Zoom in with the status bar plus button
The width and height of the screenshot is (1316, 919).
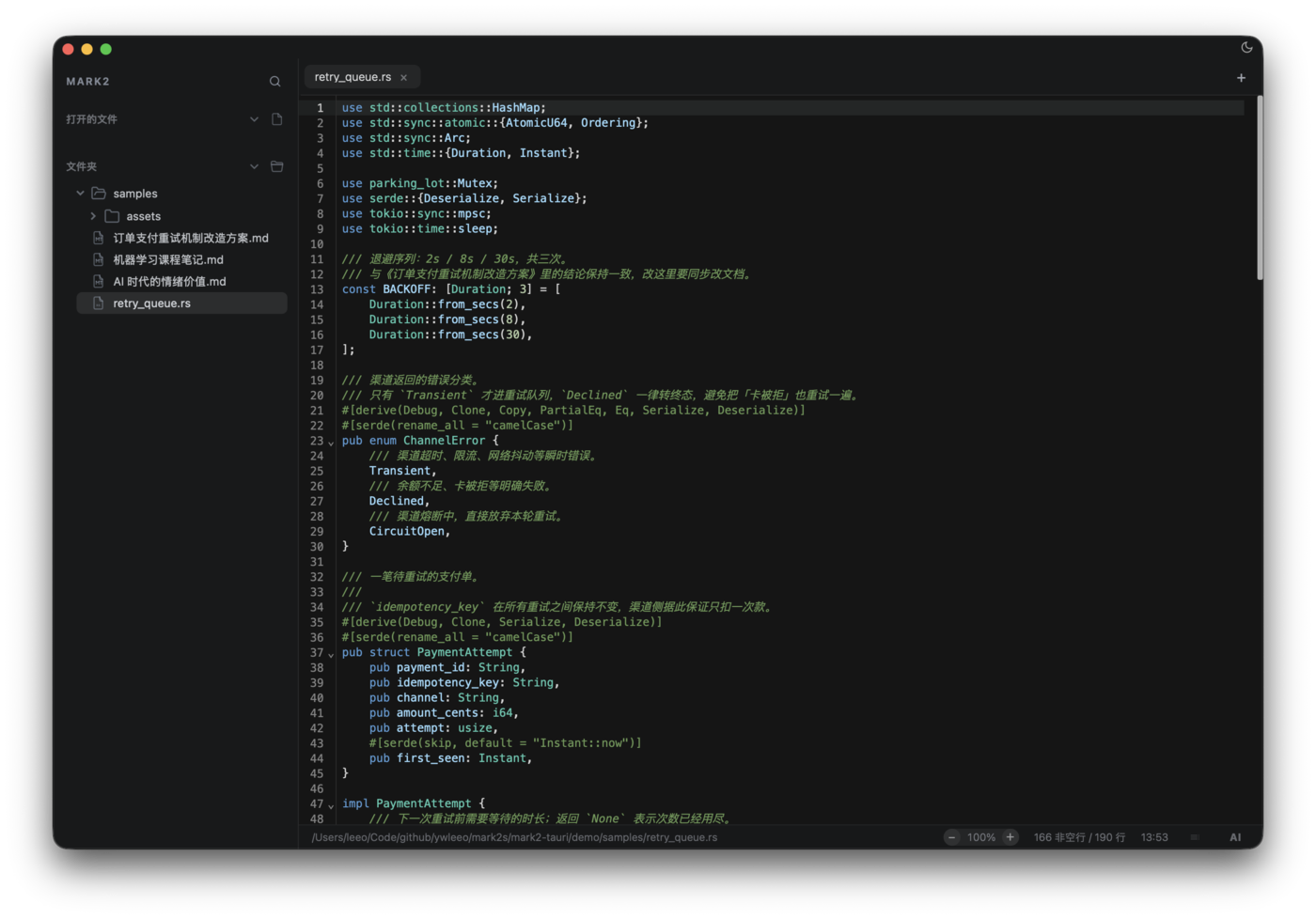tap(1010, 837)
